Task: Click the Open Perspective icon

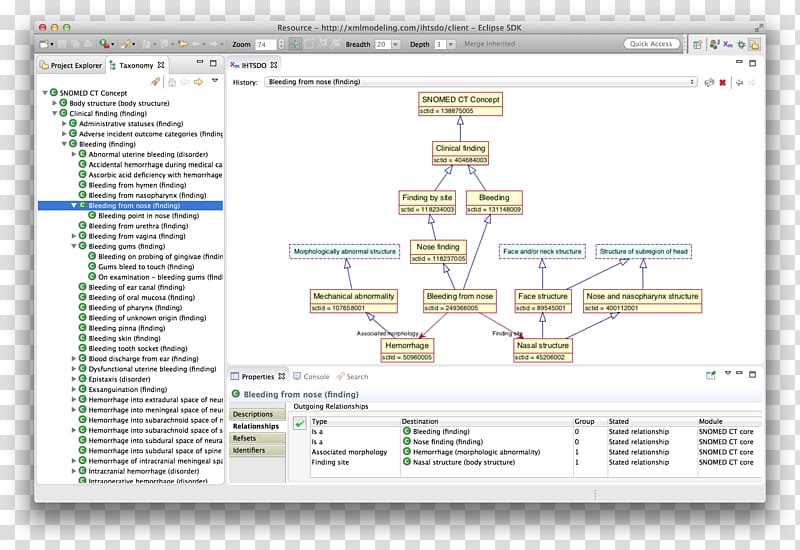Action: [x=697, y=44]
